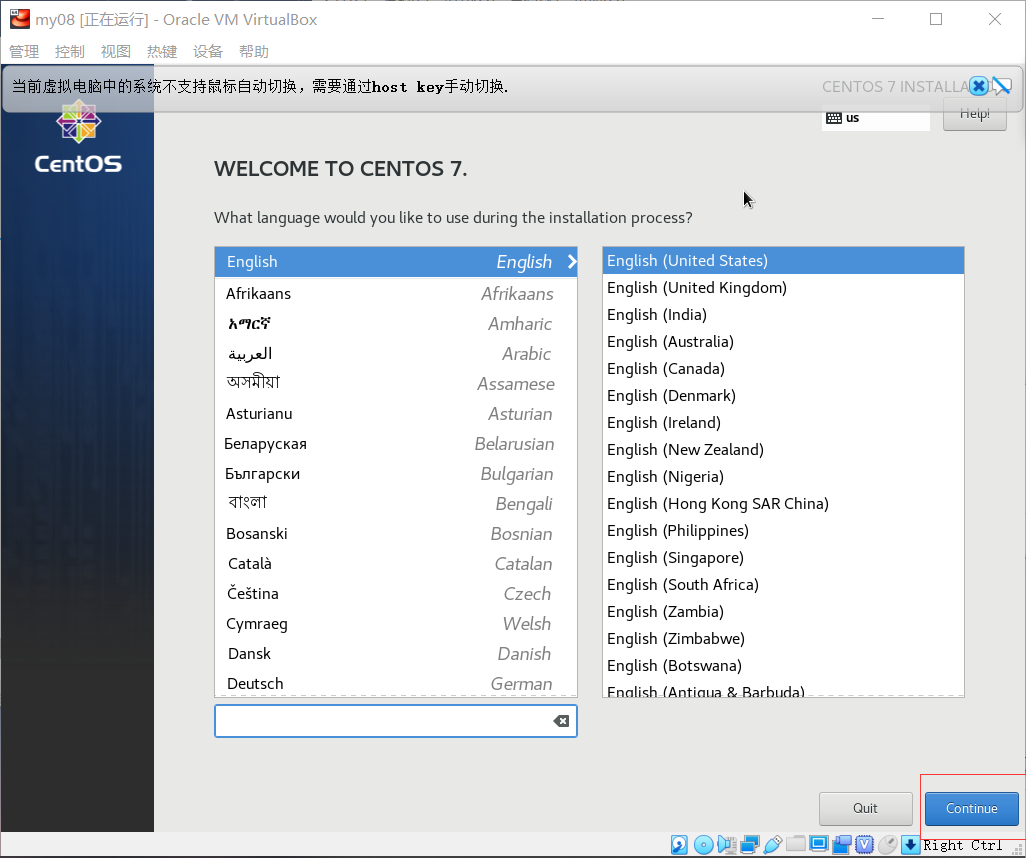This screenshot has height=858, width=1026.
Task: Select English (Botswana) locale
Action: click(783, 666)
